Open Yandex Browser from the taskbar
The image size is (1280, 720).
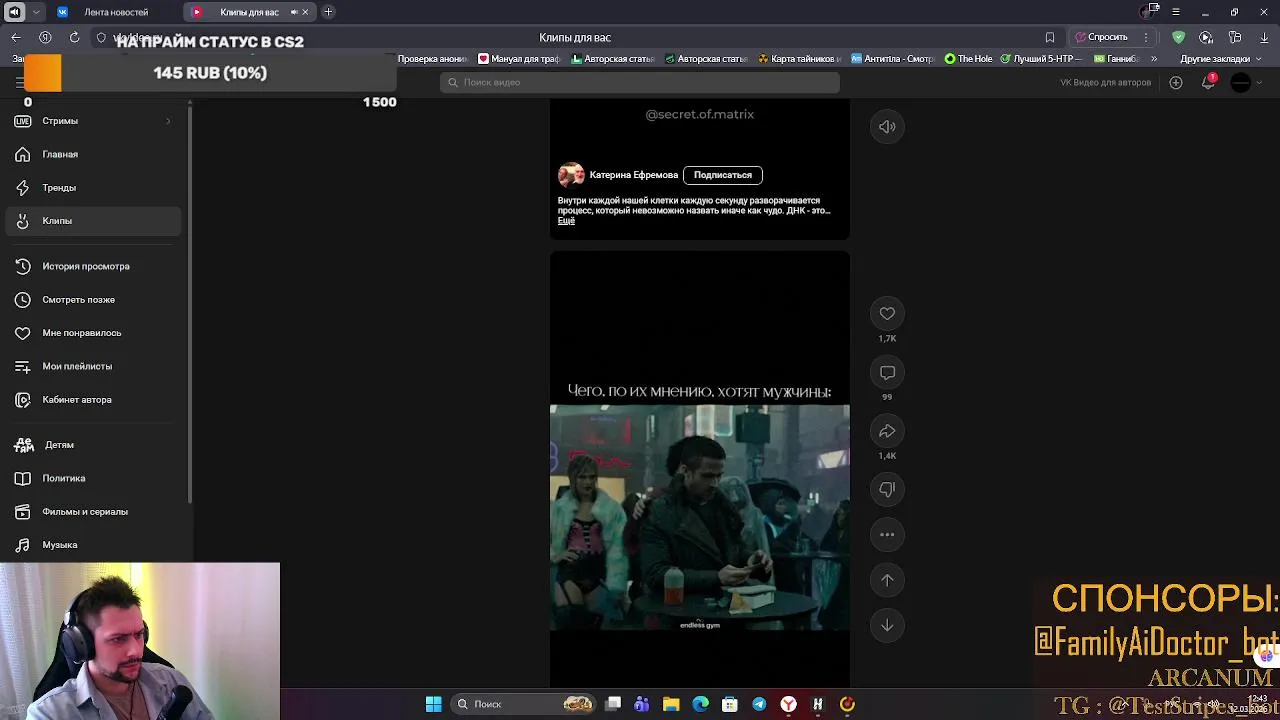tap(788, 704)
